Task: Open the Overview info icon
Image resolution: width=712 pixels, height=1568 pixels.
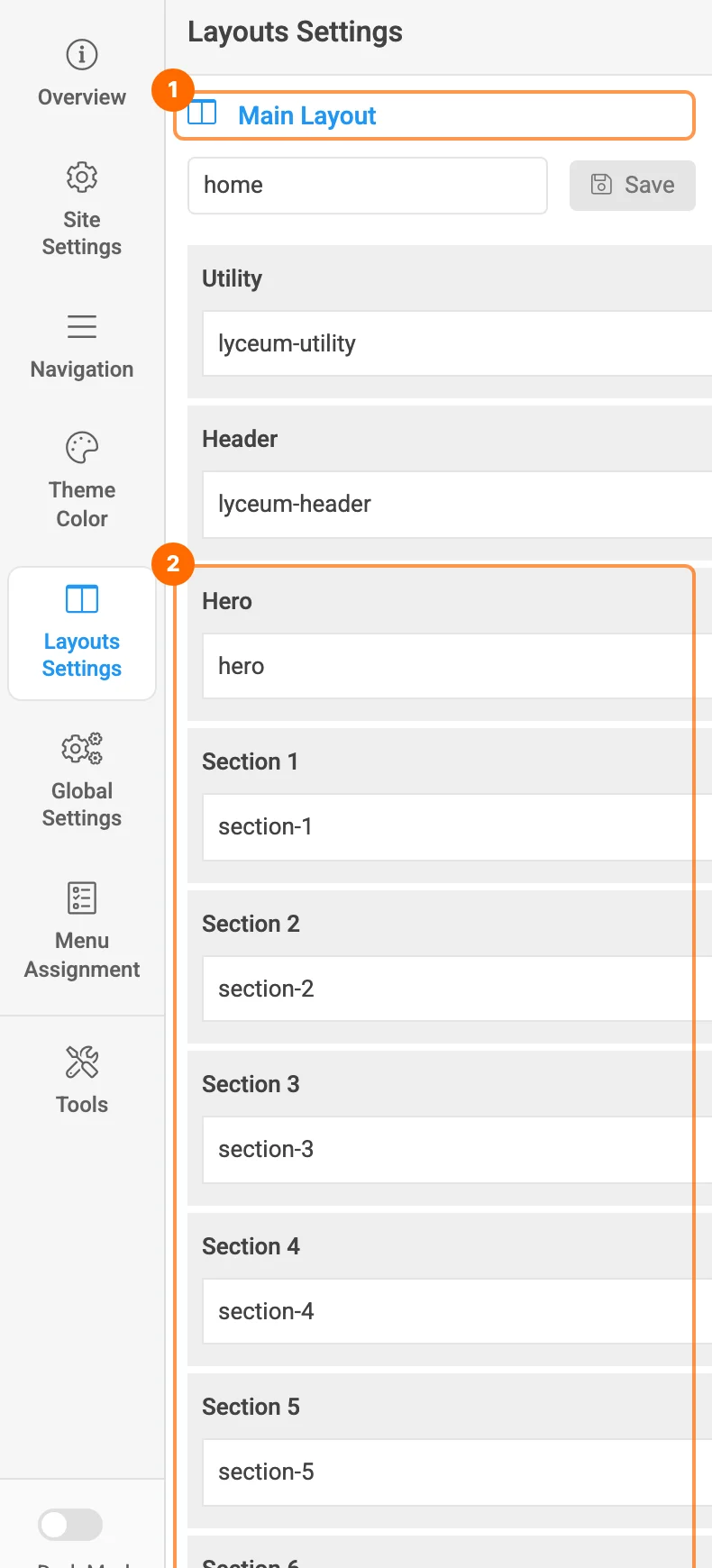Action: 82,55
